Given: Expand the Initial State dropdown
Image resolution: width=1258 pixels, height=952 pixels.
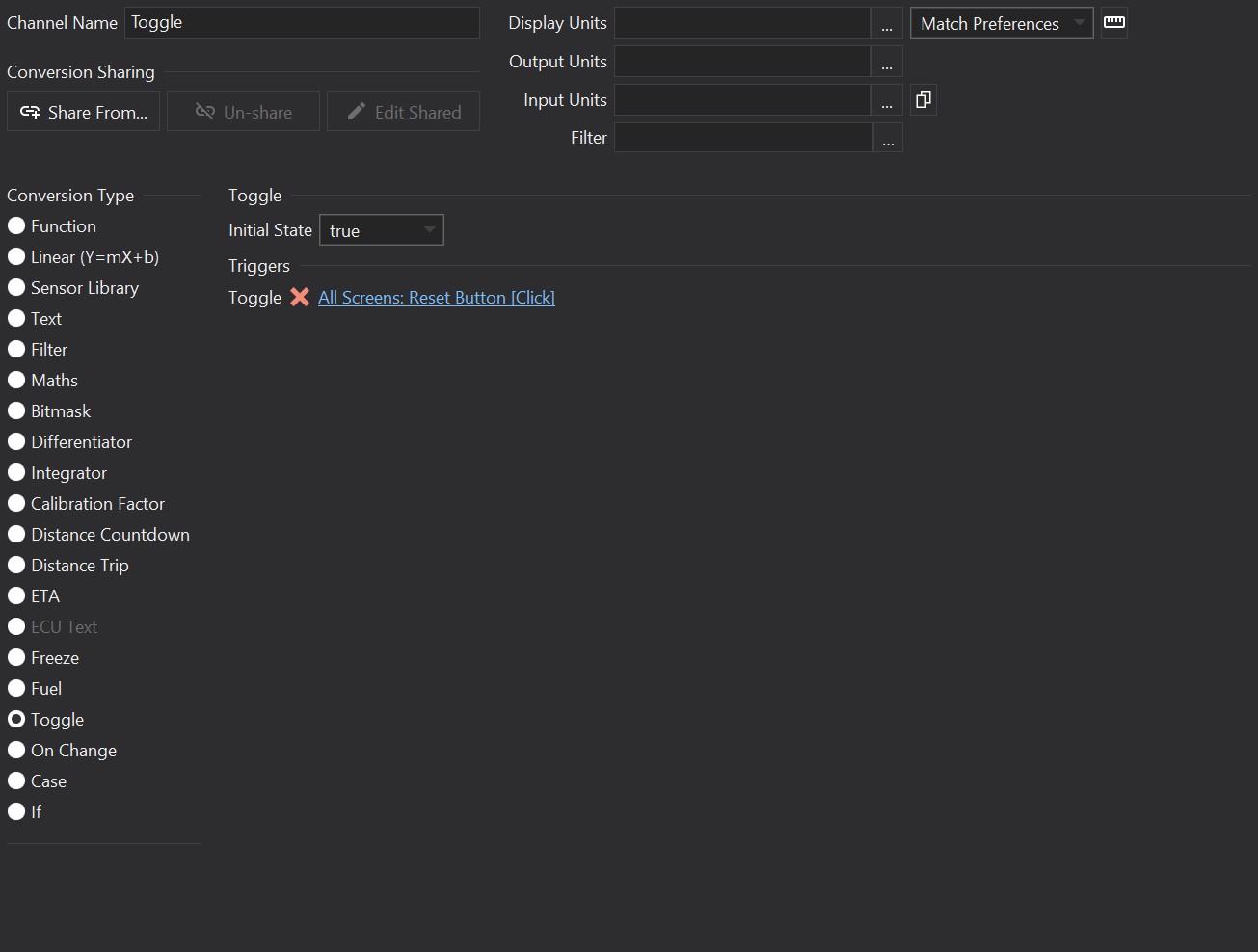Looking at the screenshot, I should tap(382, 230).
